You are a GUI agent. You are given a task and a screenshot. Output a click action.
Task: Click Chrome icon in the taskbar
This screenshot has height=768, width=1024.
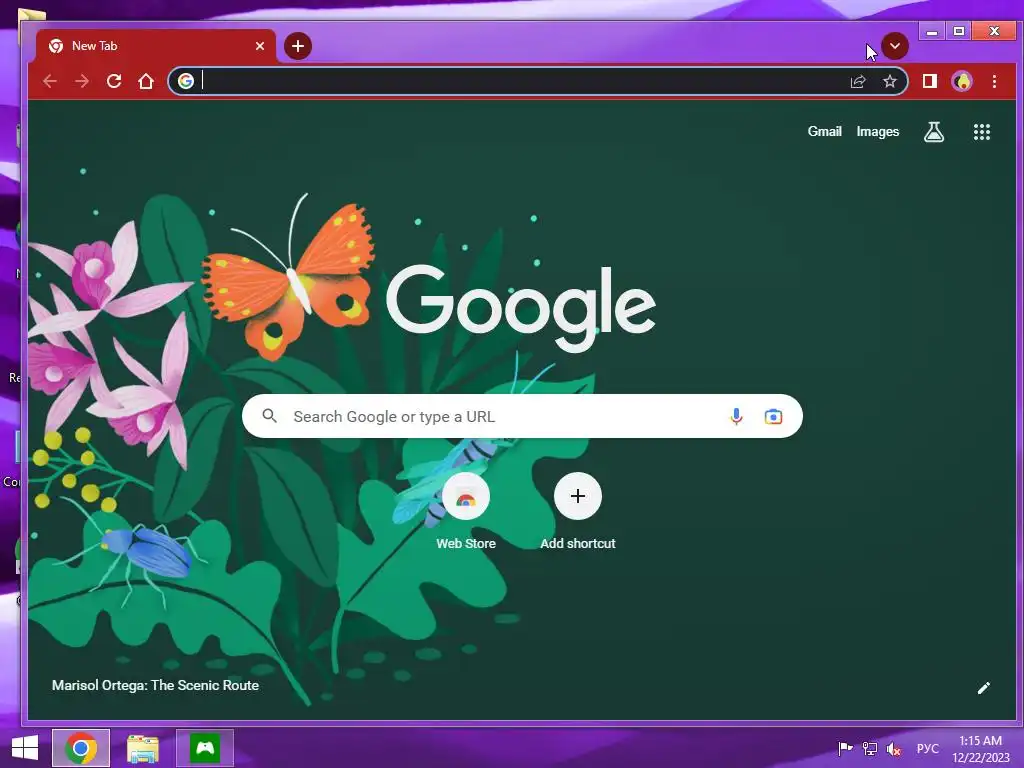(81, 748)
